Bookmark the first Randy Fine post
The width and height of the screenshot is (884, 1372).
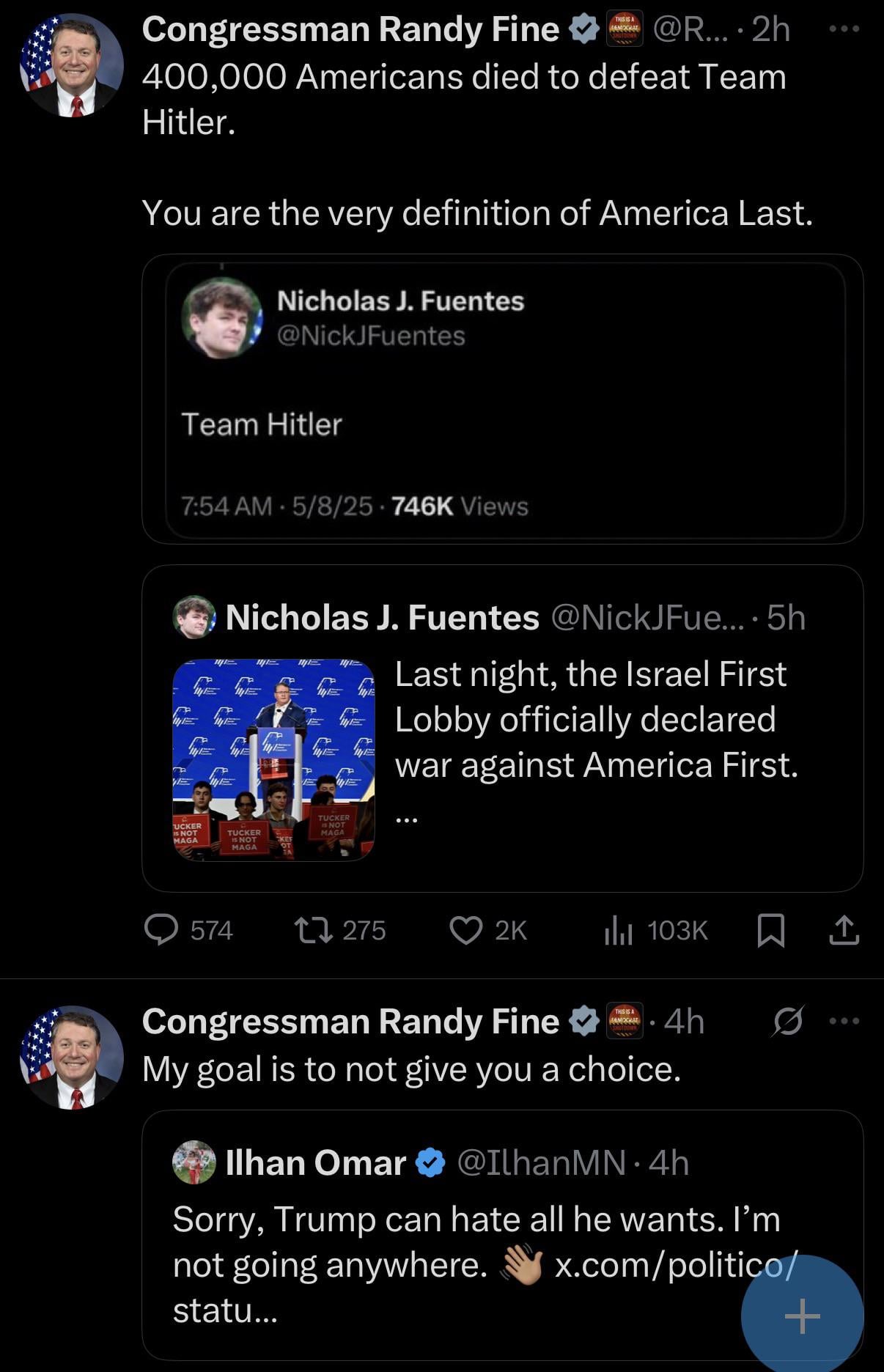click(x=770, y=930)
